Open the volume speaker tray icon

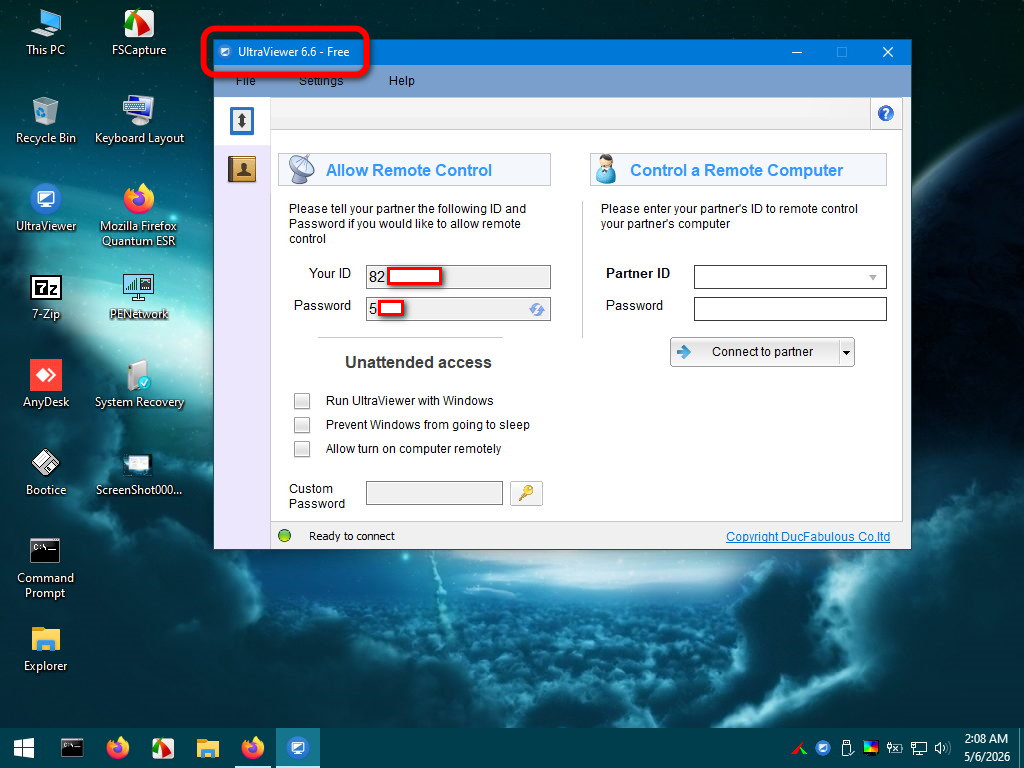click(x=942, y=748)
